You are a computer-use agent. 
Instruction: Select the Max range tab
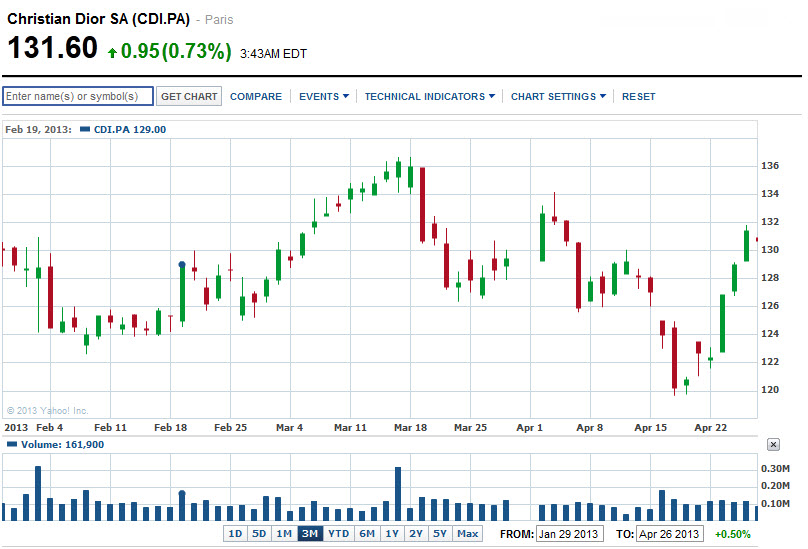tap(467, 534)
